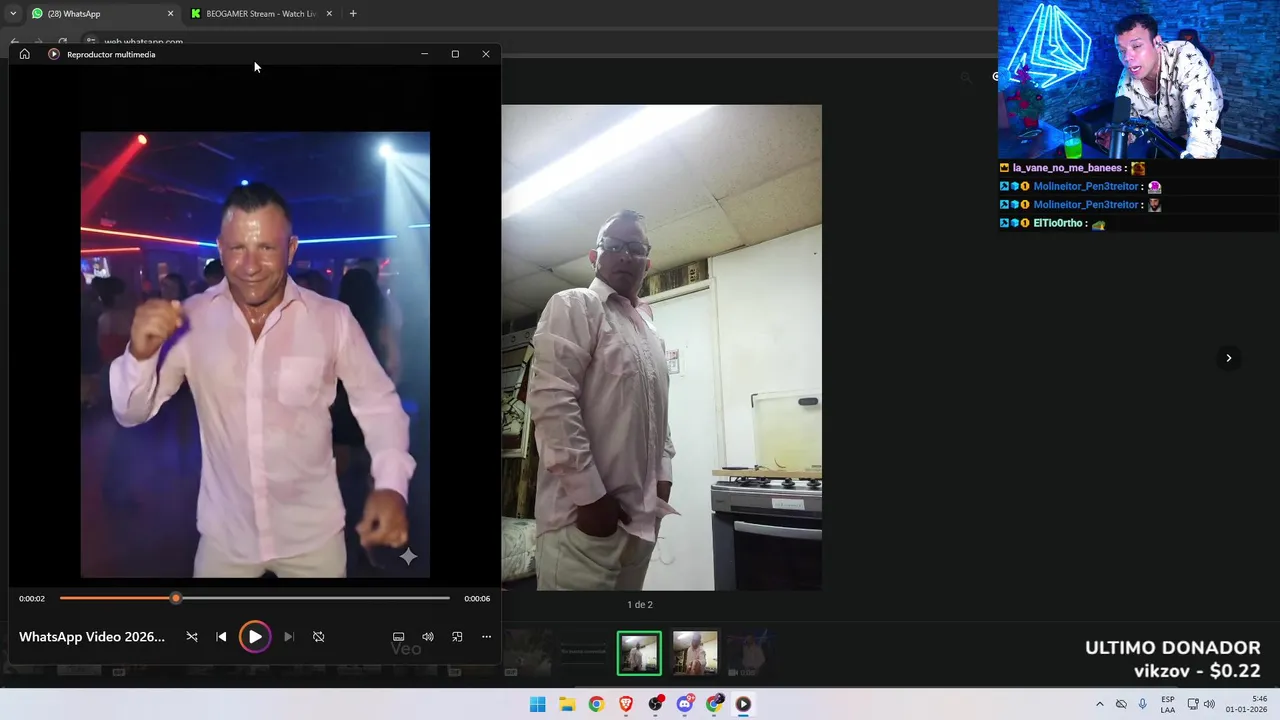Screen dimensions: 1280x720
Task: Click the streamer webcam overlay
Action: (x=1139, y=79)
